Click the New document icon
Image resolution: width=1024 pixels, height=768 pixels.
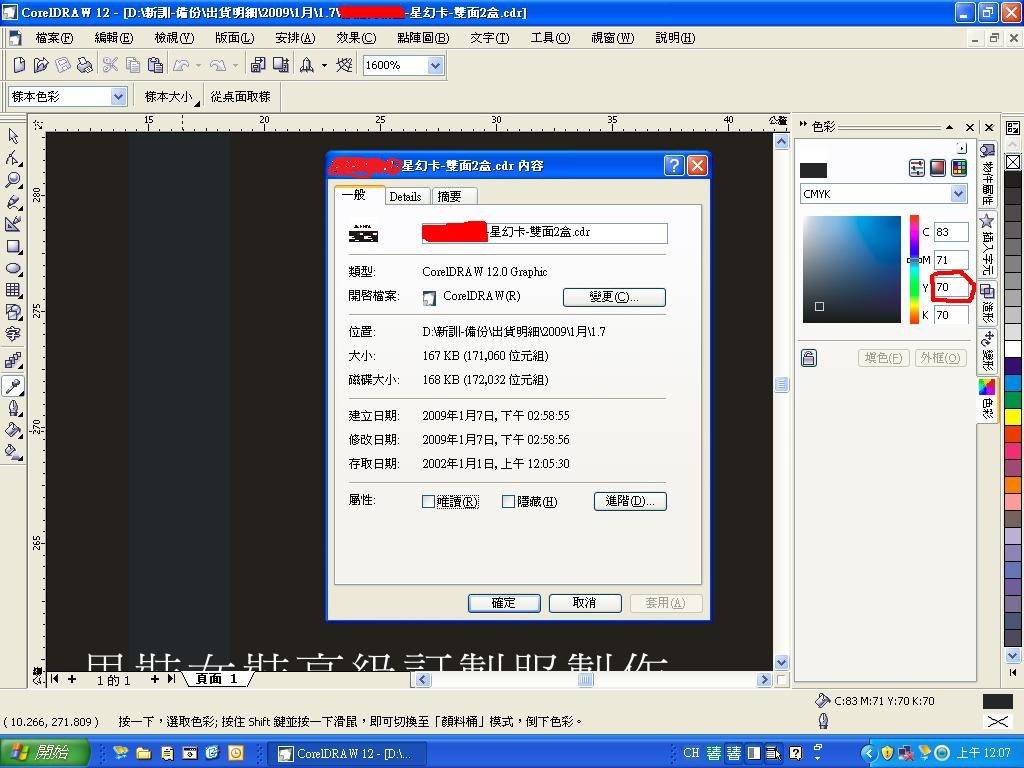click(x=19, y=65)
